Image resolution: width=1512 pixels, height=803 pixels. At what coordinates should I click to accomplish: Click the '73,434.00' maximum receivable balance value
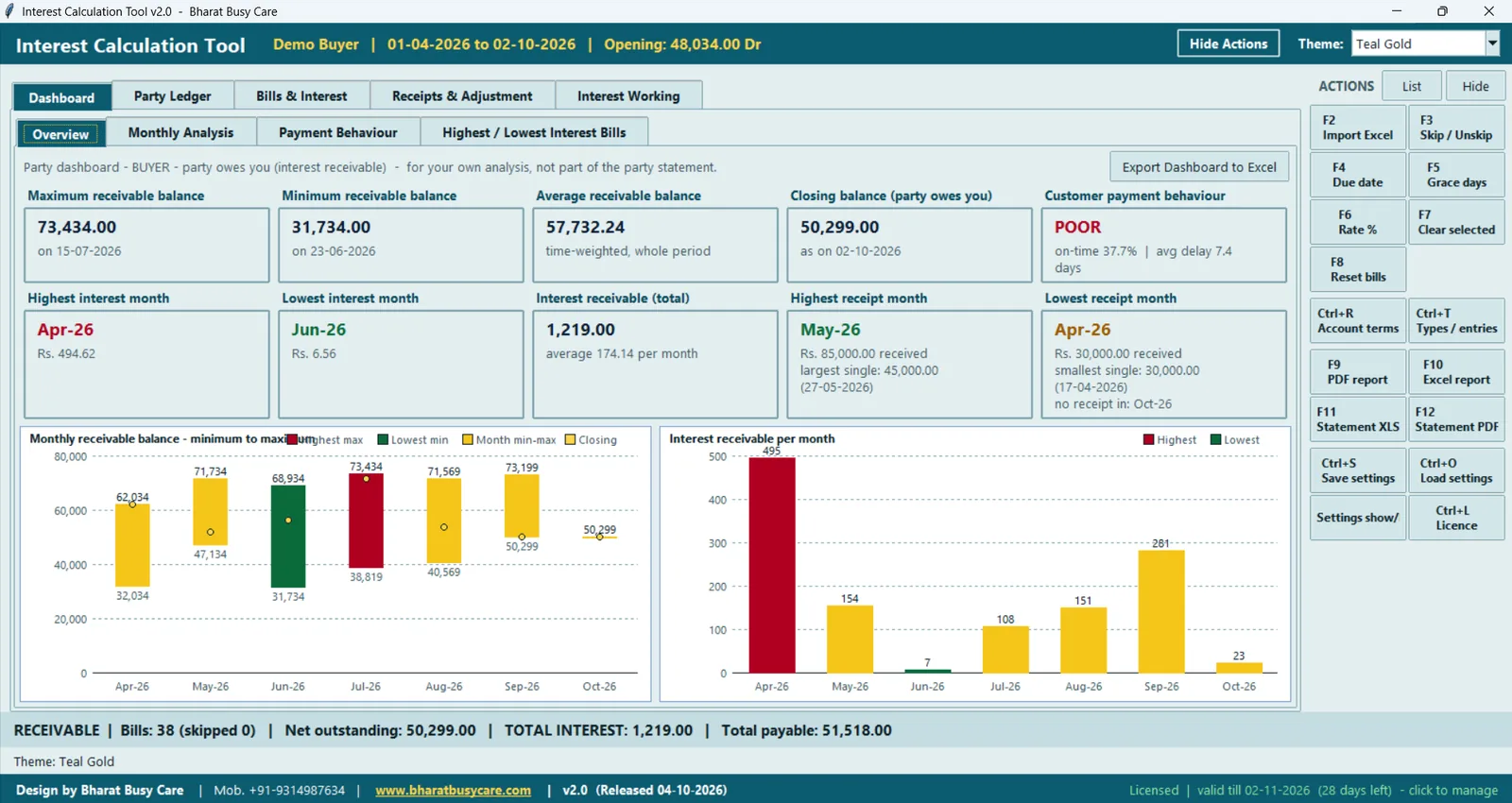pyautogui.click(x=77, y=227)
